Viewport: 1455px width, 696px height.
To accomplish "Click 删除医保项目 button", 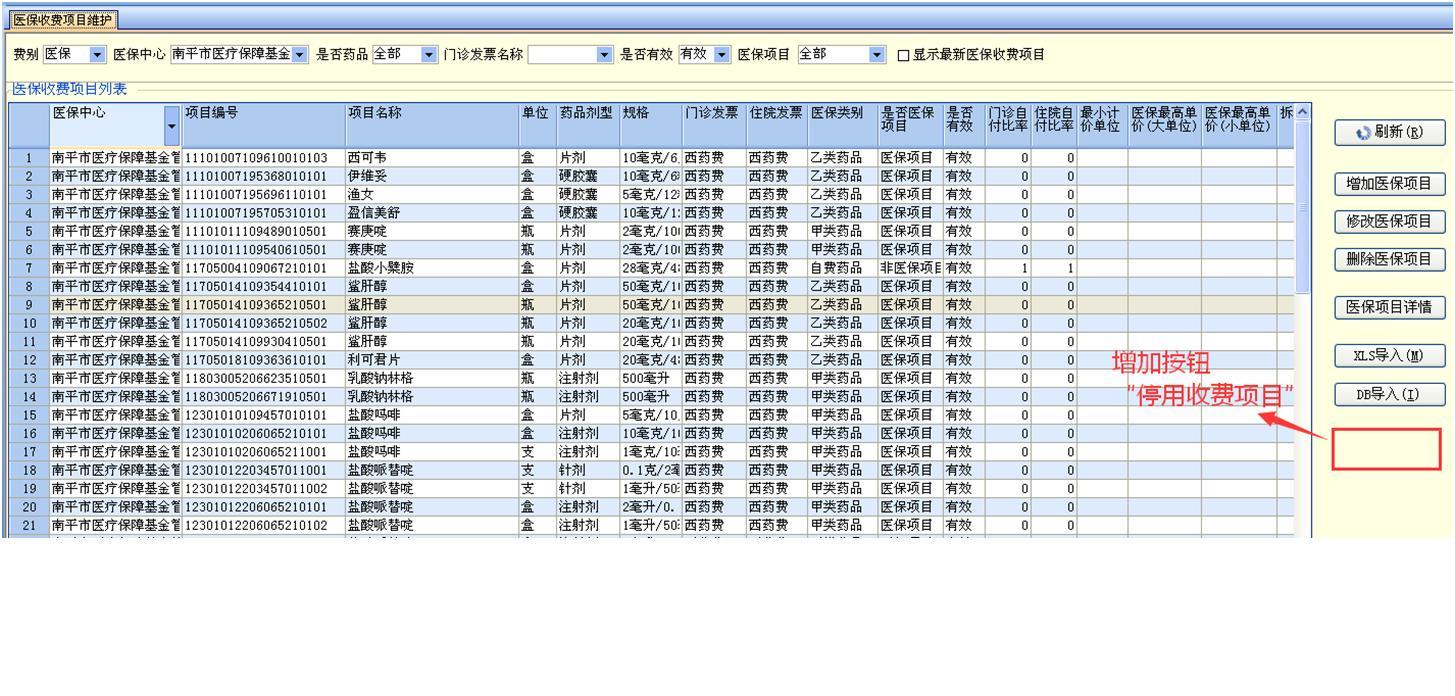I will pos(1391,259).
